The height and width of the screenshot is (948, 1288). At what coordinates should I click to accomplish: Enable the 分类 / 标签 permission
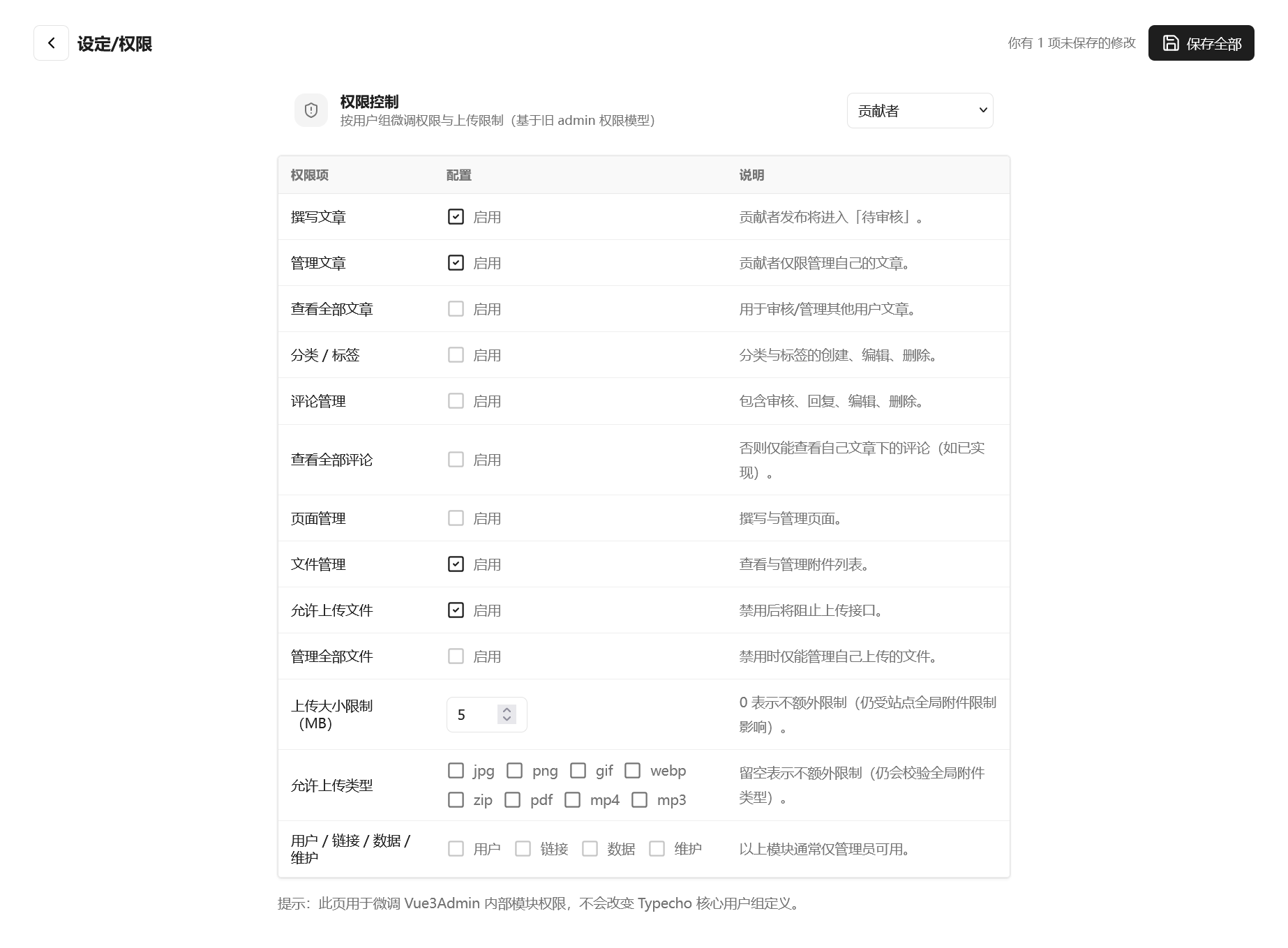[x=456, y=355]
